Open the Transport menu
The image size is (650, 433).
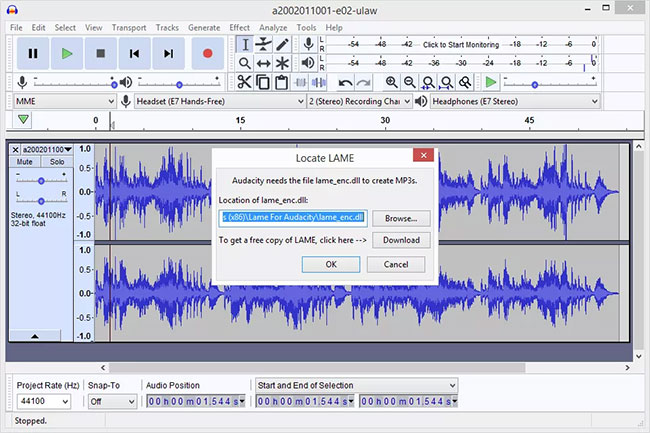(129, 28)
